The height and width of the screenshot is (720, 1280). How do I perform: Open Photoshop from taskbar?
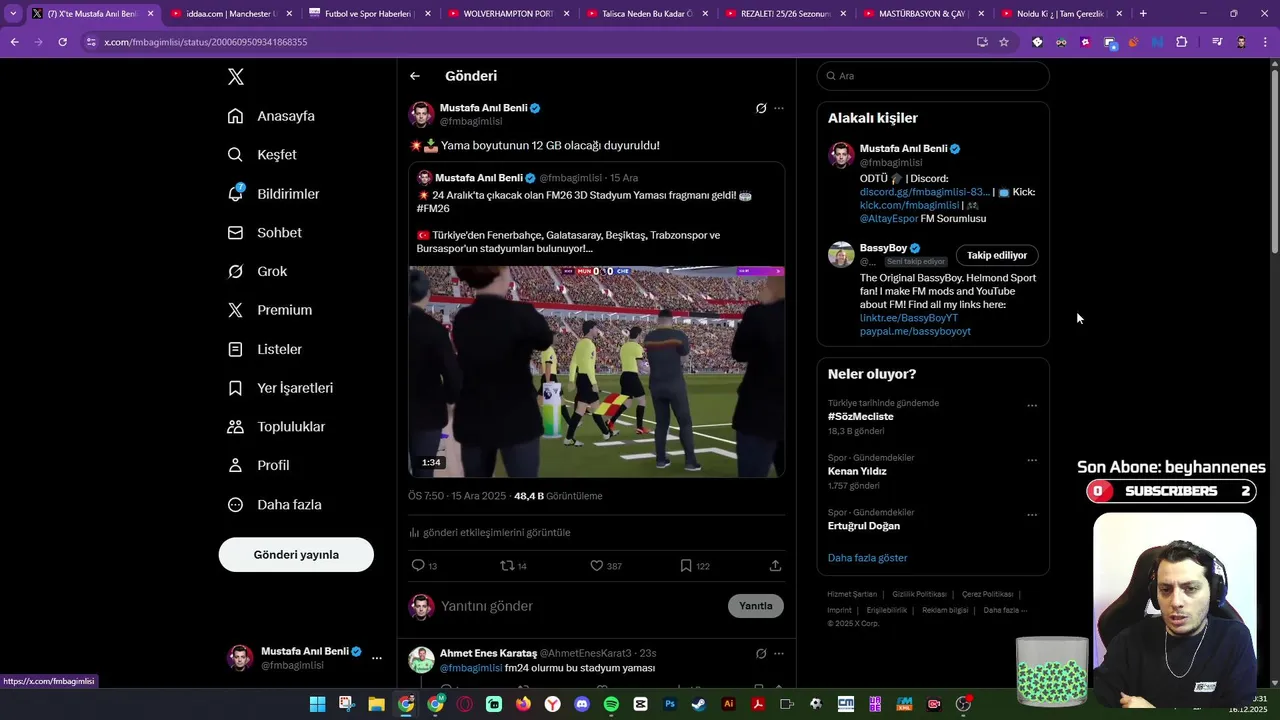point(670,705)
